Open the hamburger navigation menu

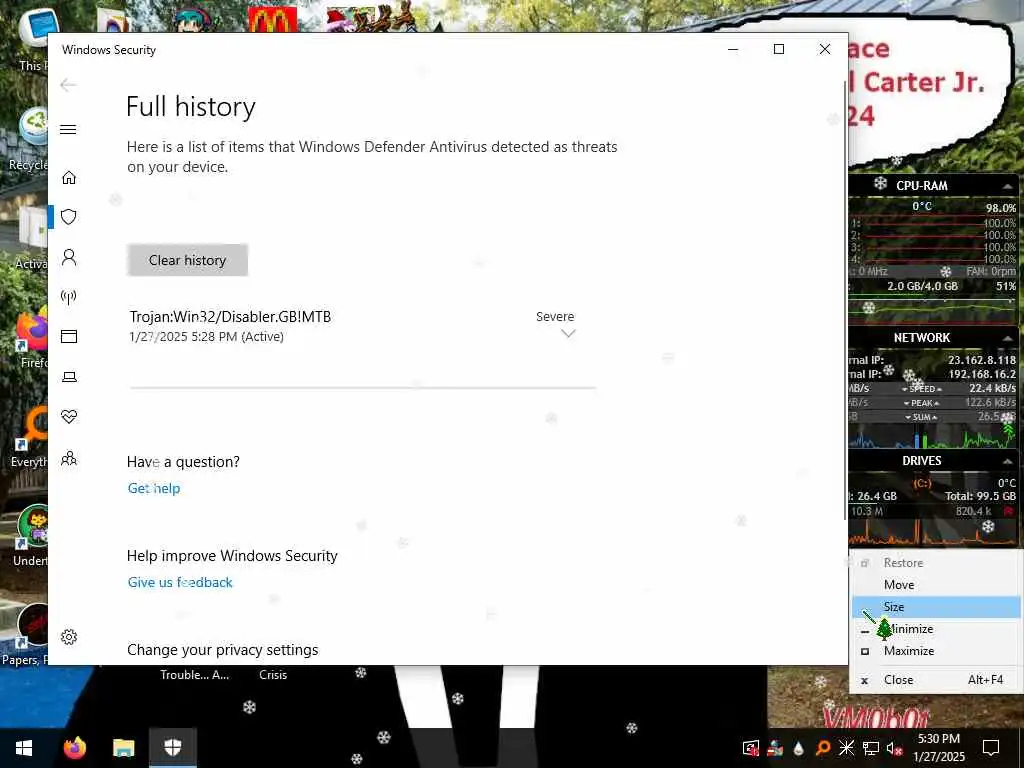[x=68, y=129]
